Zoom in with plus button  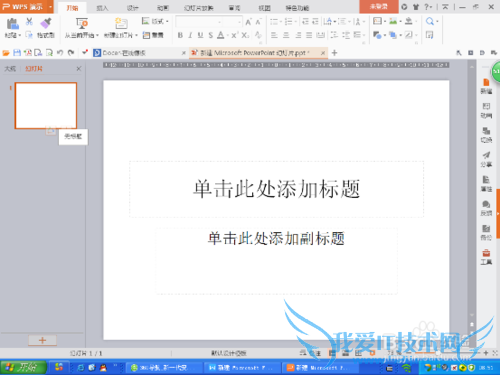click(x=486, y=353)
